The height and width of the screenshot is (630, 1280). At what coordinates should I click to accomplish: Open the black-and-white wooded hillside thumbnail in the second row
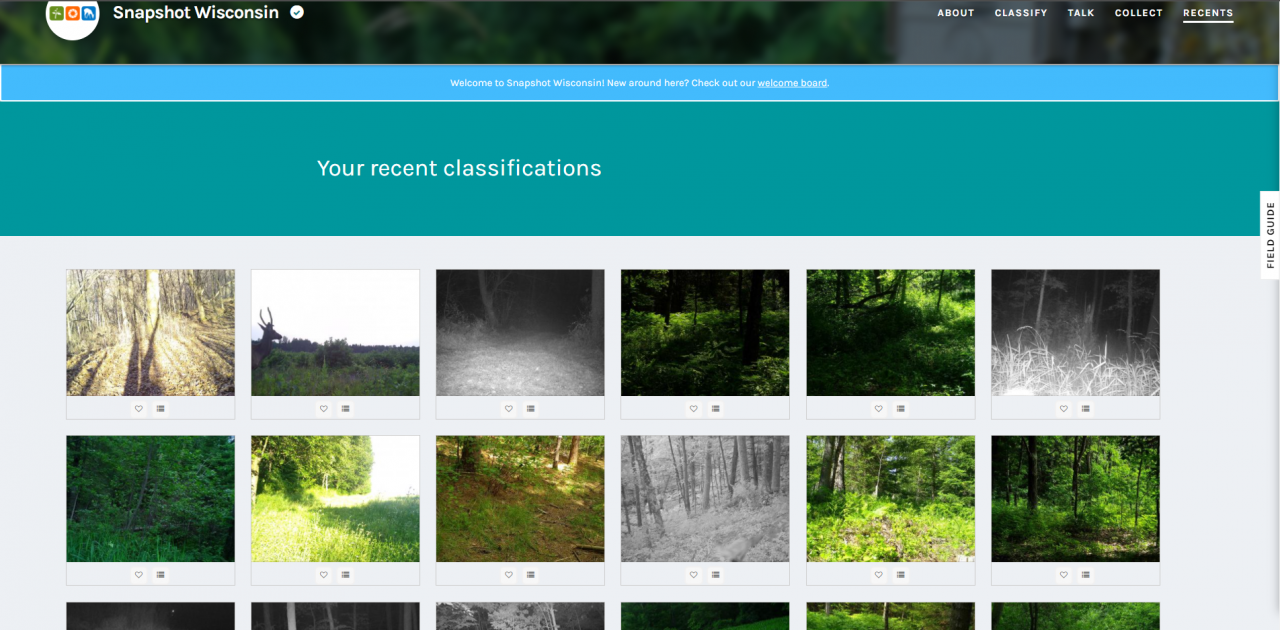(x=706, y=499)
